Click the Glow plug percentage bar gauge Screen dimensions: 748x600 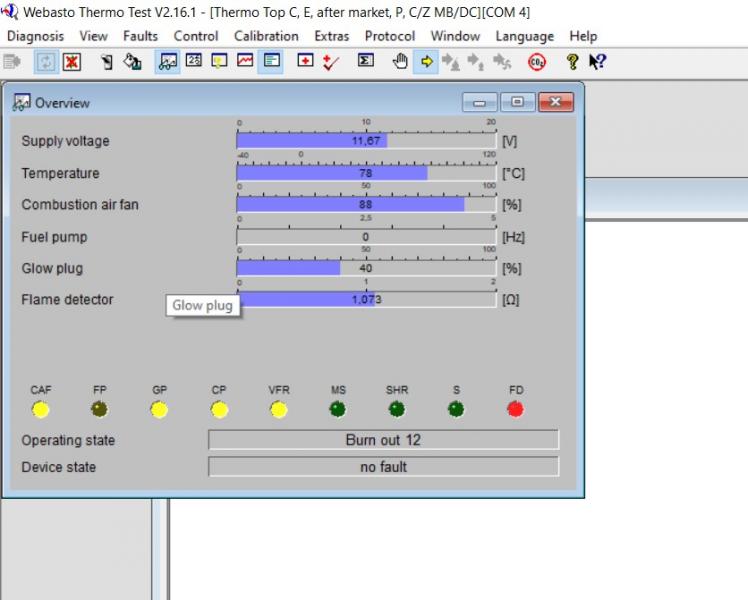(x=366, y=268)
